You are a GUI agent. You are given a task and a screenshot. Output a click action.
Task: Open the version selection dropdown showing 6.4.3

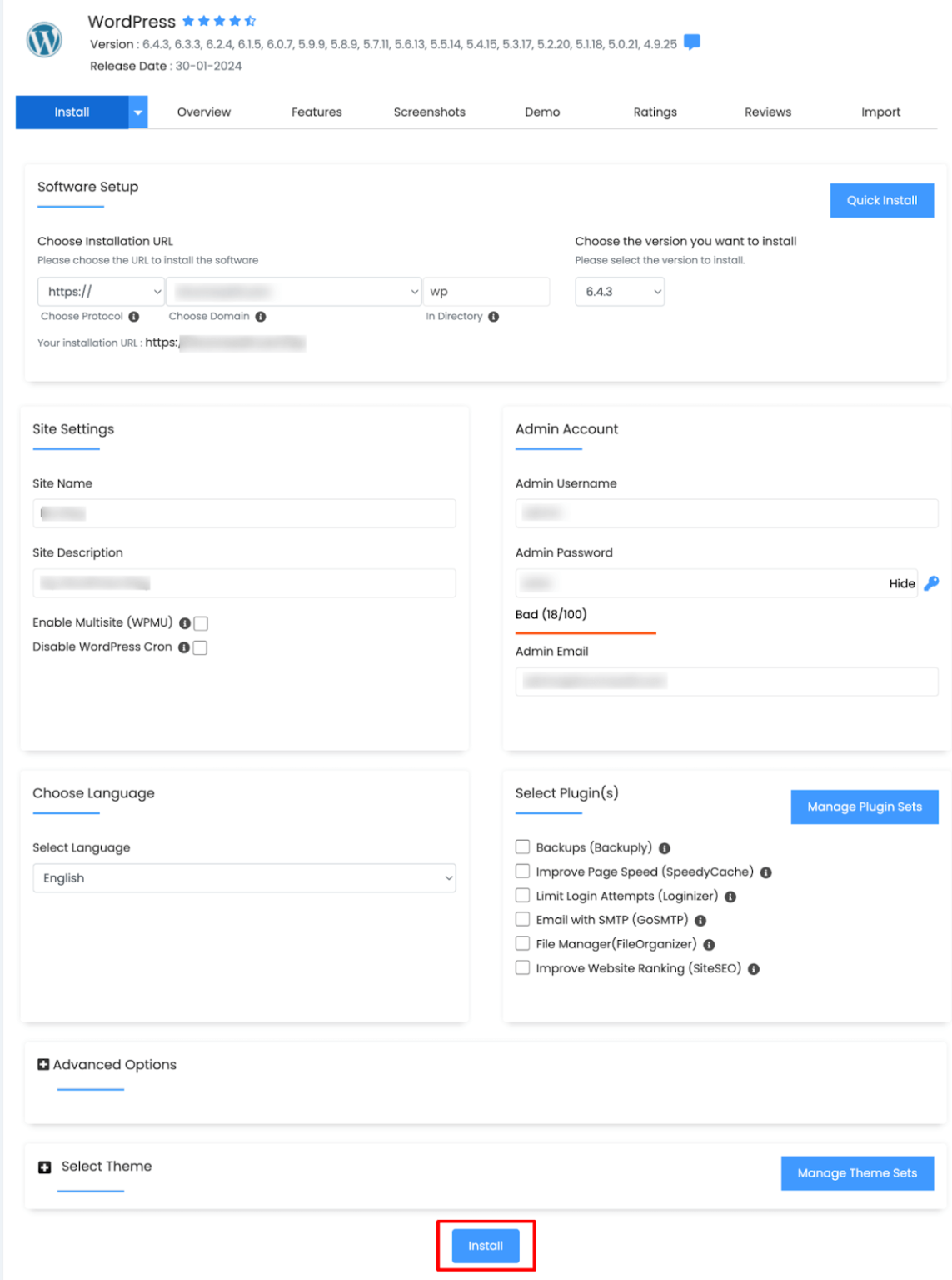point(620,292)
